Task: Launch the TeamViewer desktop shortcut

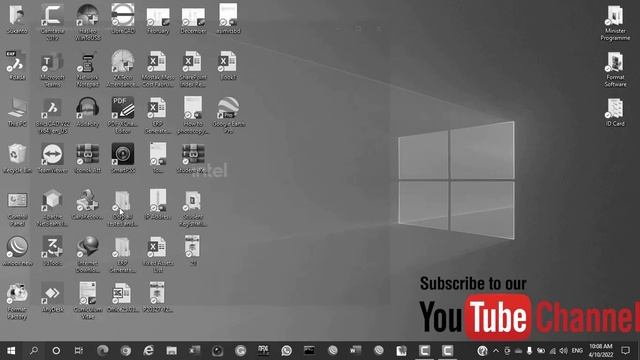Action: pos(52,158)
